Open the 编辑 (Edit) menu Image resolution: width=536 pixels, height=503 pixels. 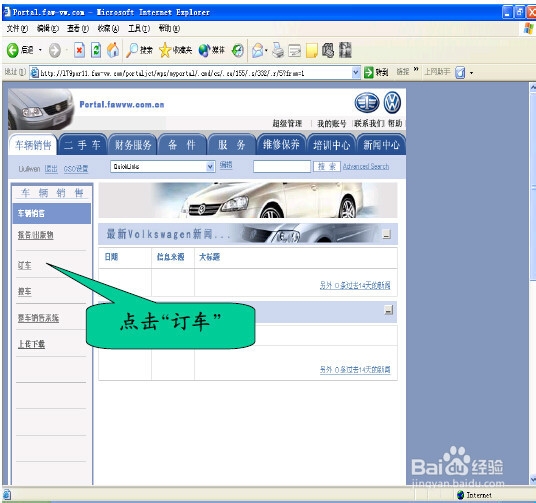(48, 29)
